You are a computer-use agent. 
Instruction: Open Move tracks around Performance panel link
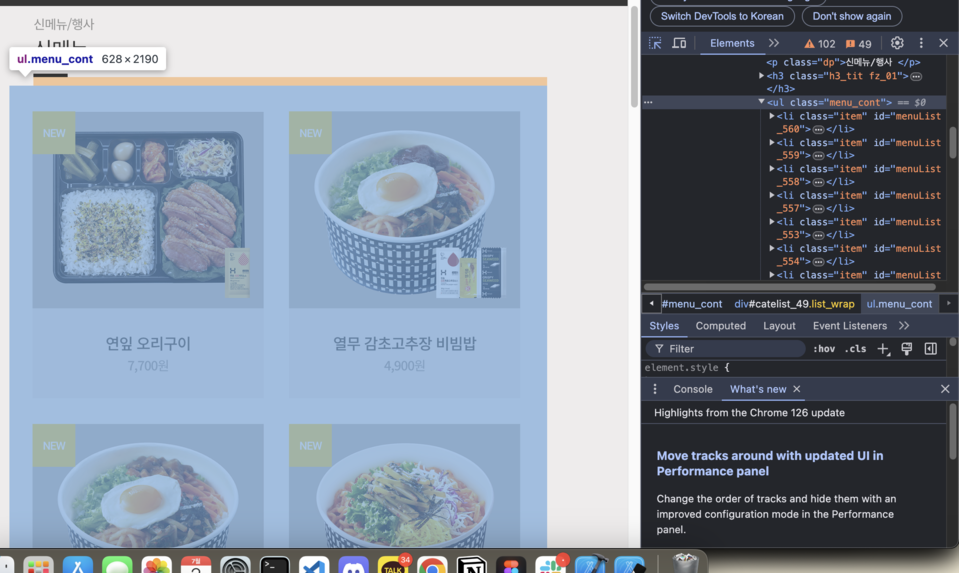(x=769, y=464)
